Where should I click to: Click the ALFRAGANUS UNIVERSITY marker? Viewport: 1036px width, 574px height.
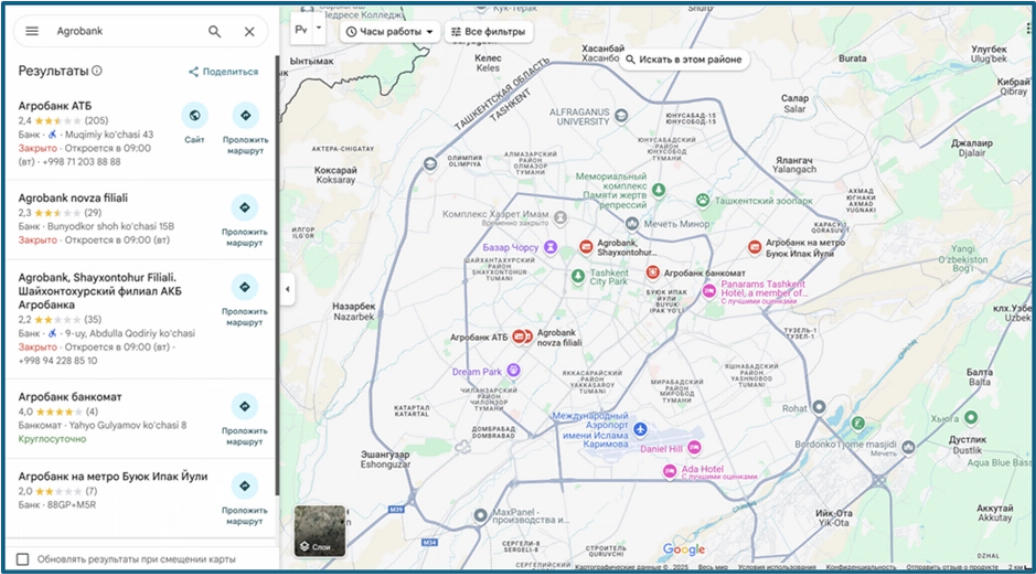point(621,116)
